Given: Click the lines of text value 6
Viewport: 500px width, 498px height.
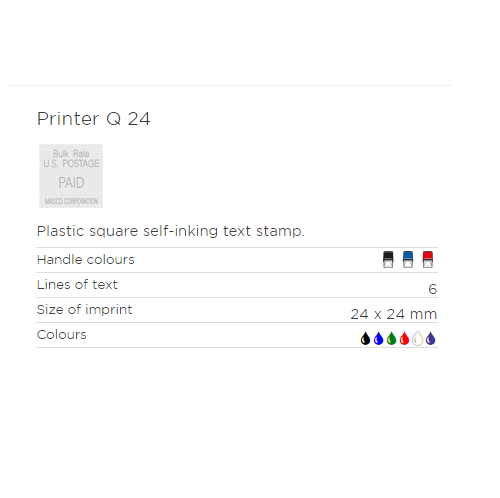Looking at the screenshot, I should pos(433,289).
